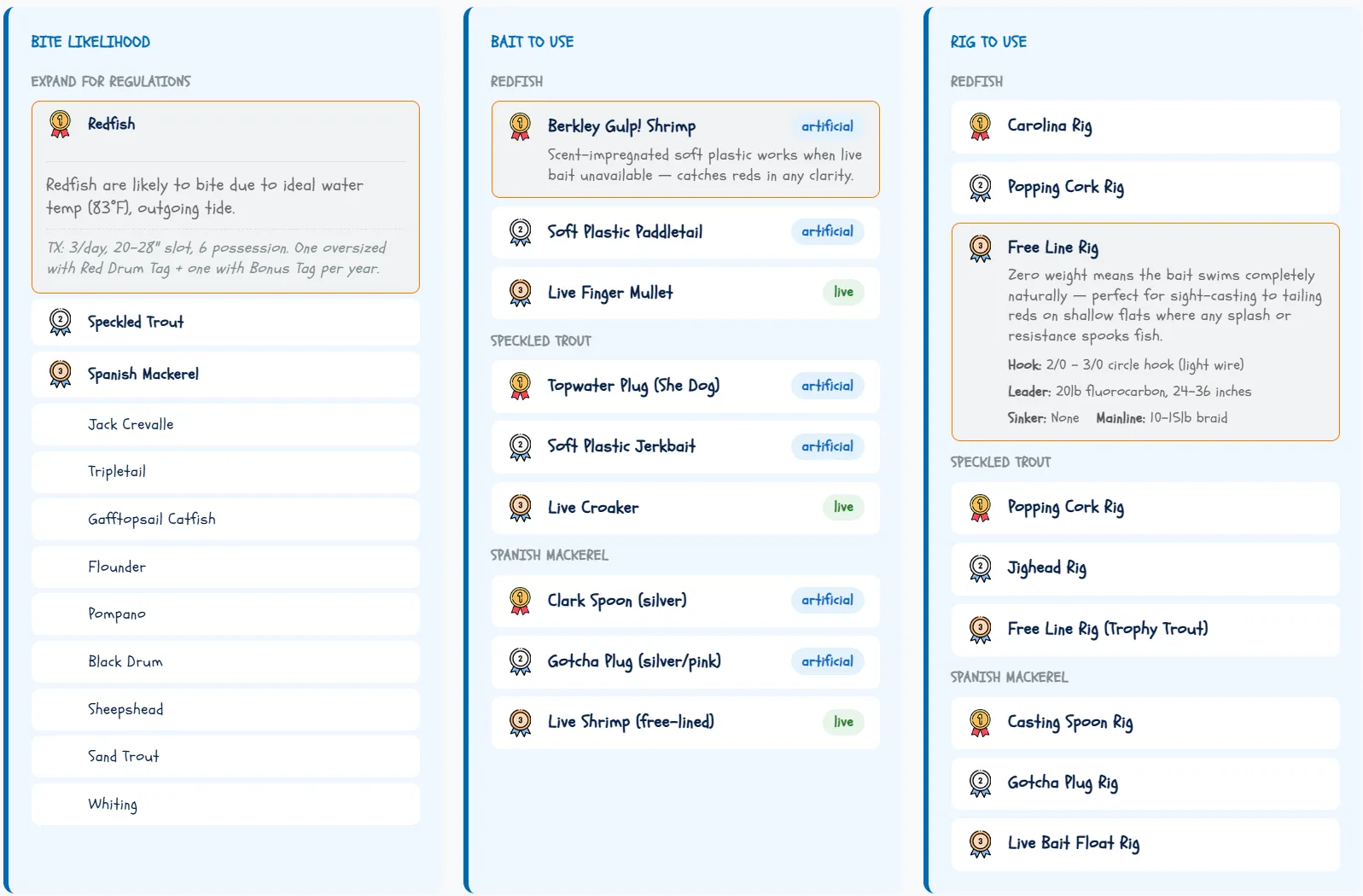1363x896 pixels.
Task: Select Gafftopsail Catfish from the species list
Action: click(x=225, y=519)
